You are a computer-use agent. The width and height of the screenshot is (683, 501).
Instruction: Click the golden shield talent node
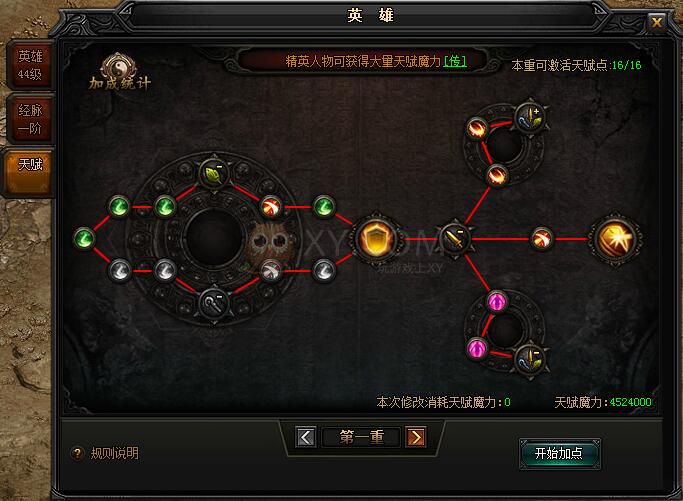point(375,239)
